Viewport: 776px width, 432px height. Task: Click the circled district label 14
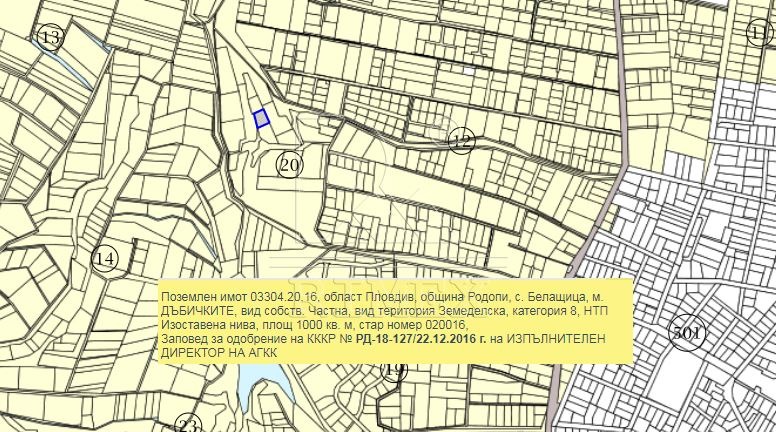click(104, 259)
